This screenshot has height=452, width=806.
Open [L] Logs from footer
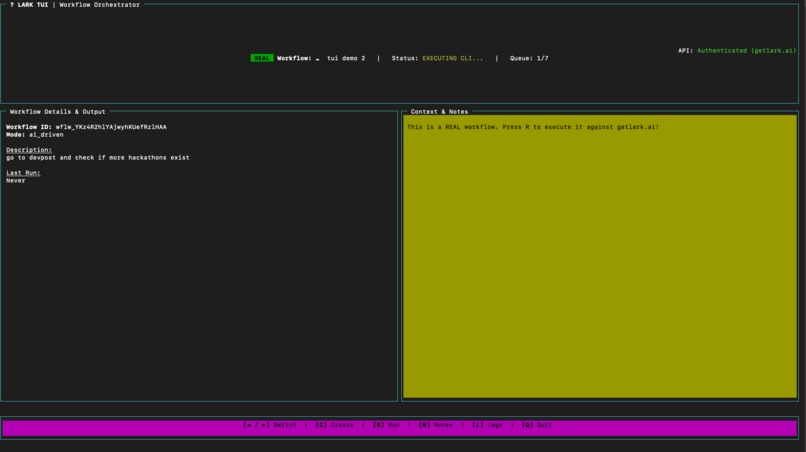click(x=487, y=425)
